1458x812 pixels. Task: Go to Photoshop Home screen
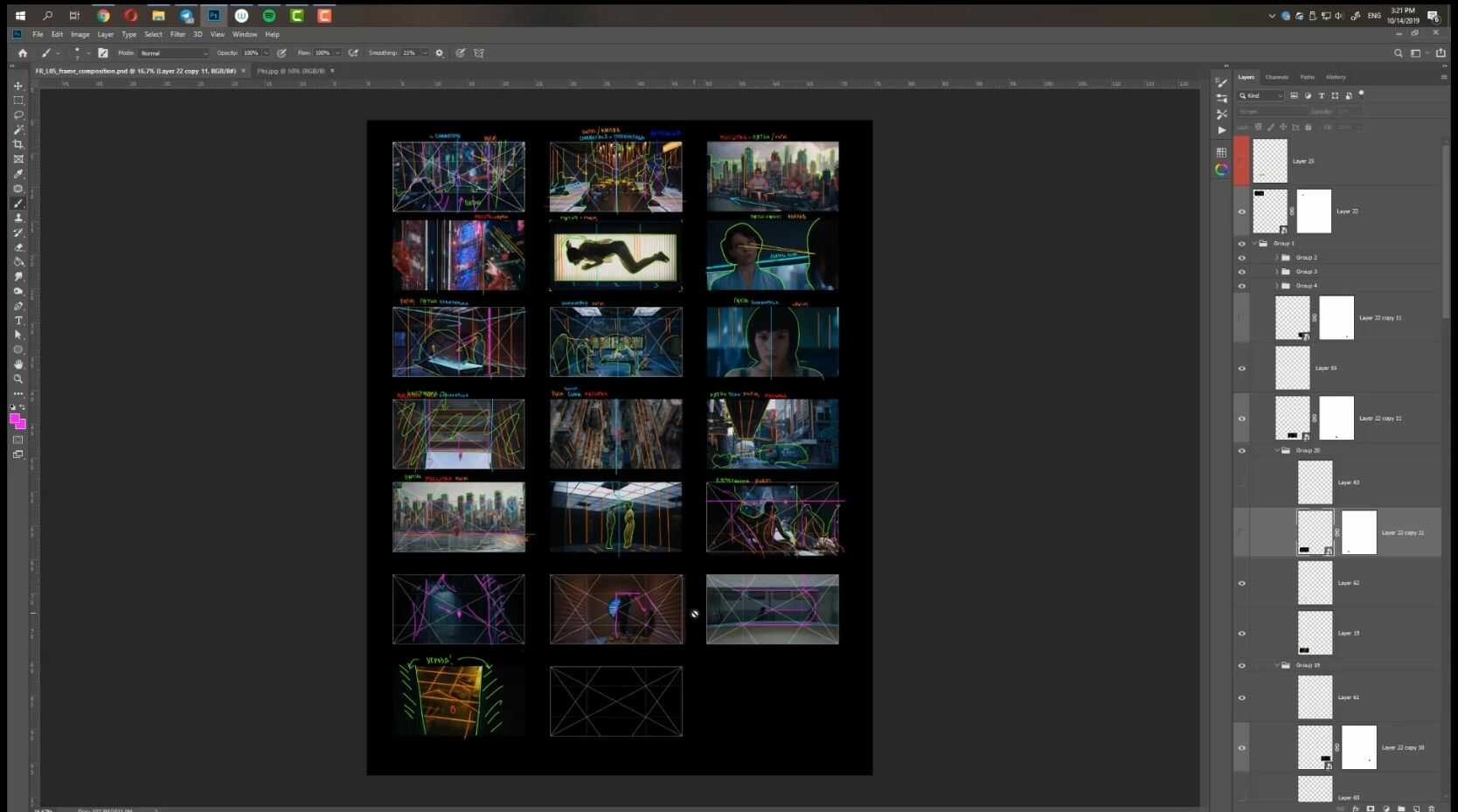click(23, 53)
